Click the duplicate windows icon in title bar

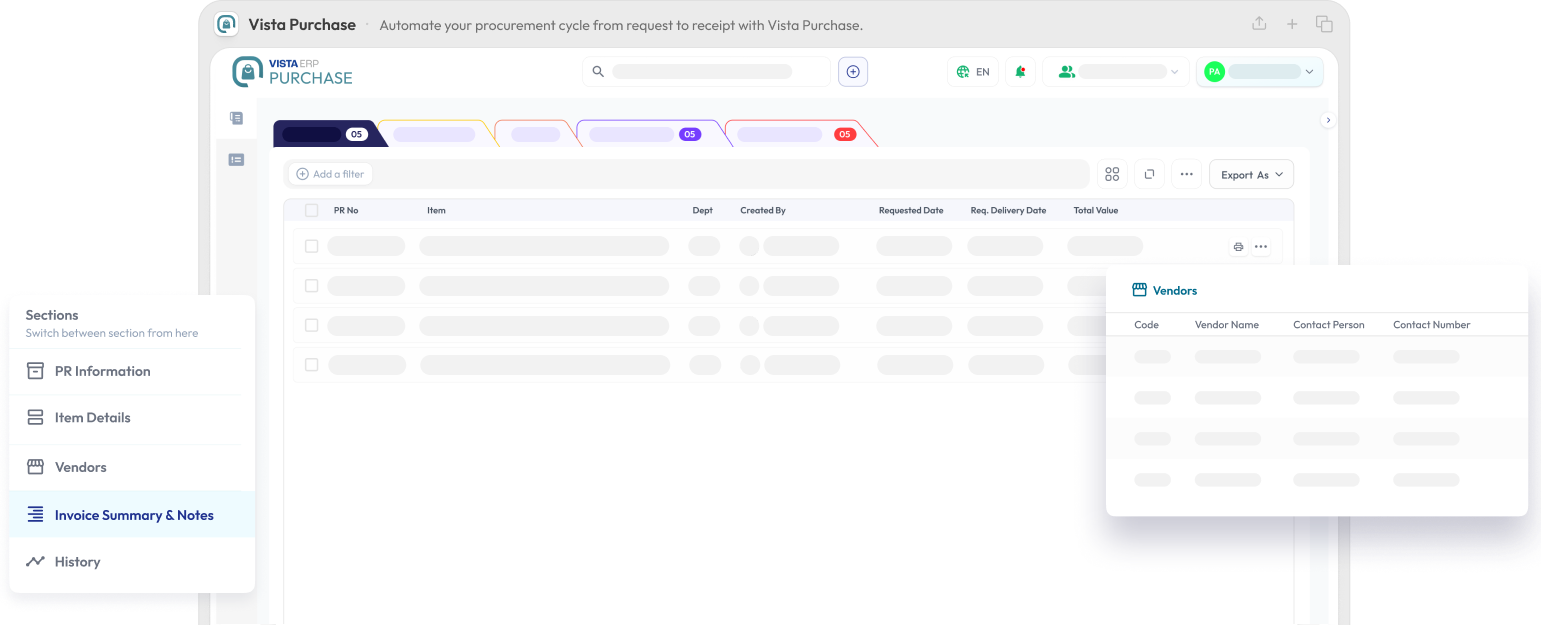(x=1324, y=24)
